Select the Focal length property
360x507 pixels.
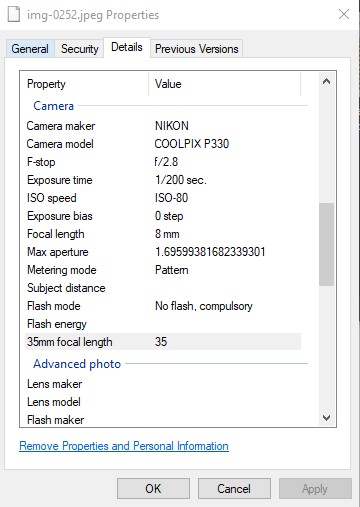[x=56, y=234]
